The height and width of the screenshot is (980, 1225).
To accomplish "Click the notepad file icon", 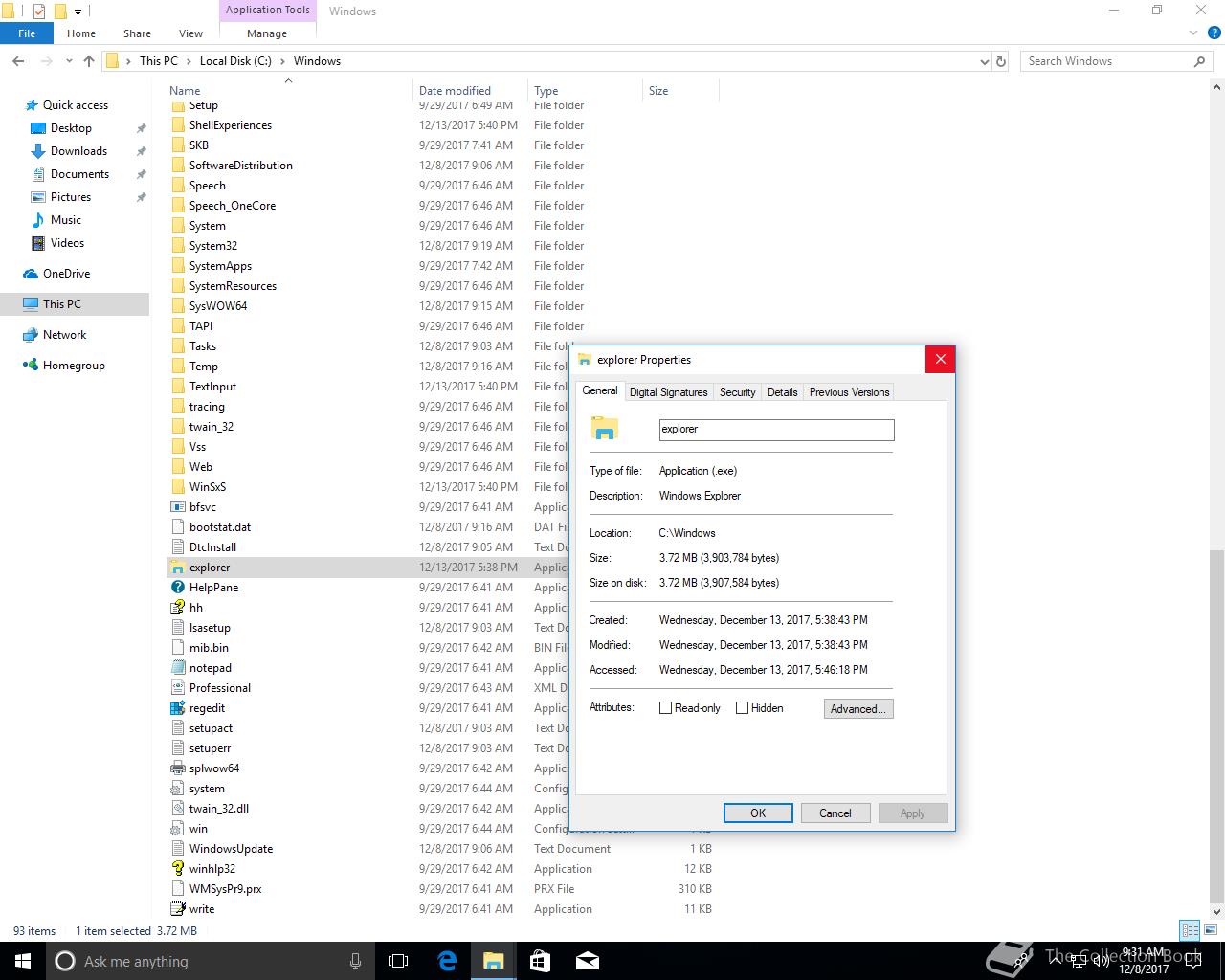I will [177, 668].
